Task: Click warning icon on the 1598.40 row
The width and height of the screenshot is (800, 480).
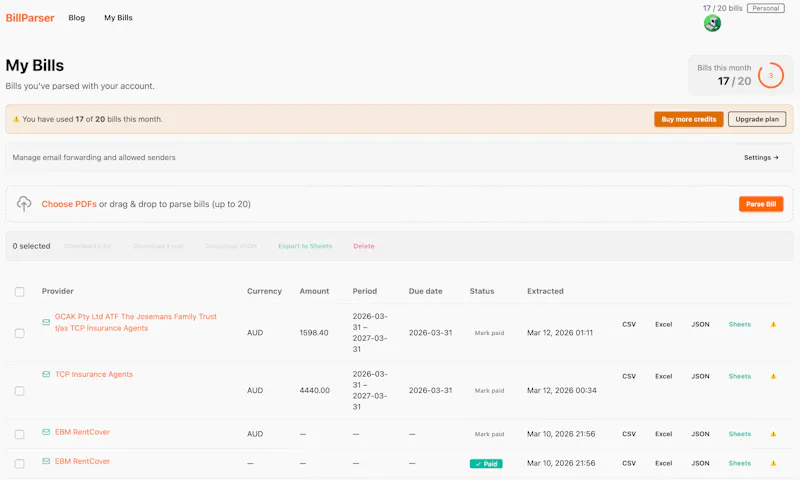Action: coord(773,324)
